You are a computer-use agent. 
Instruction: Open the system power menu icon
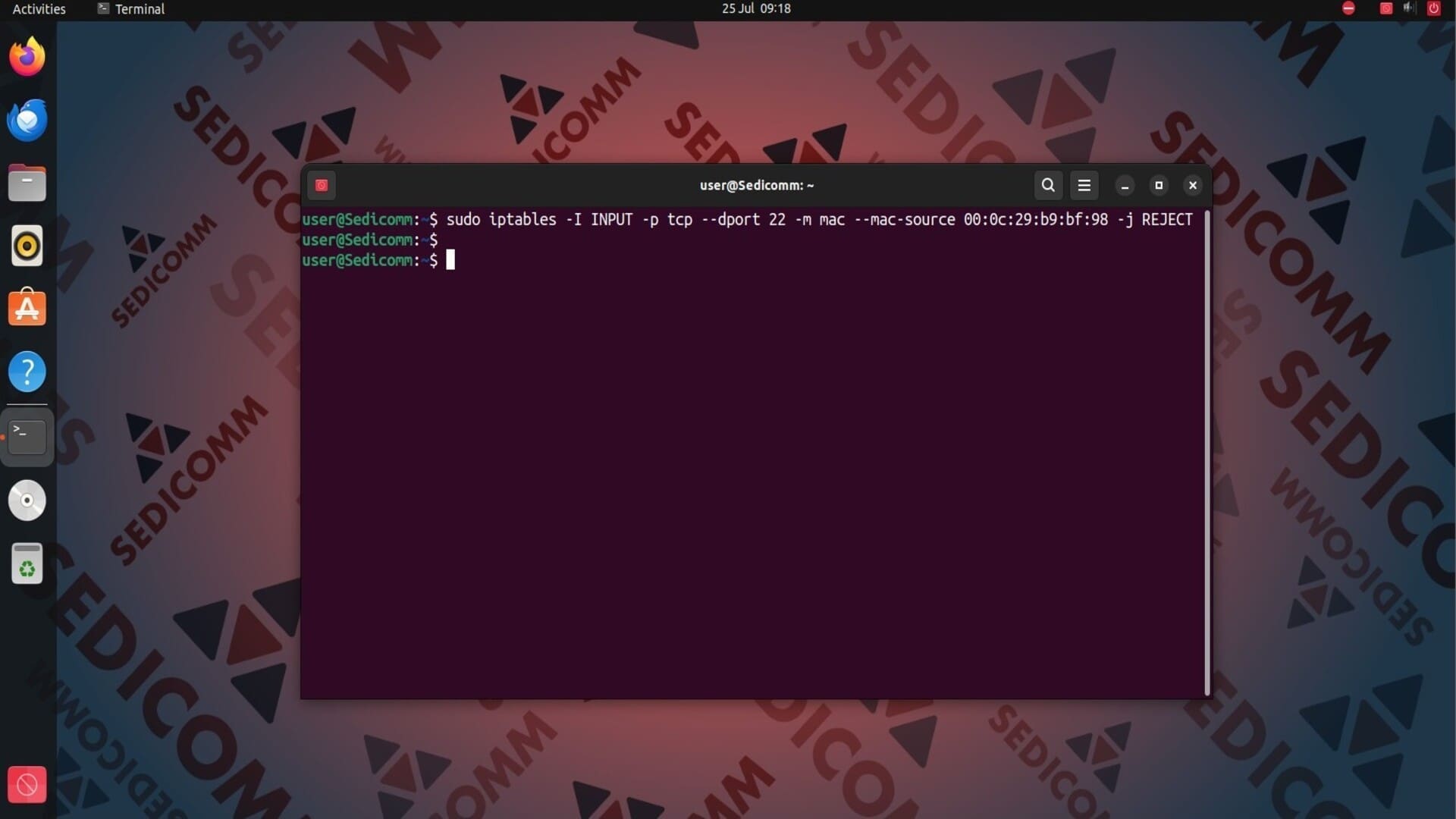point(1433,8)
